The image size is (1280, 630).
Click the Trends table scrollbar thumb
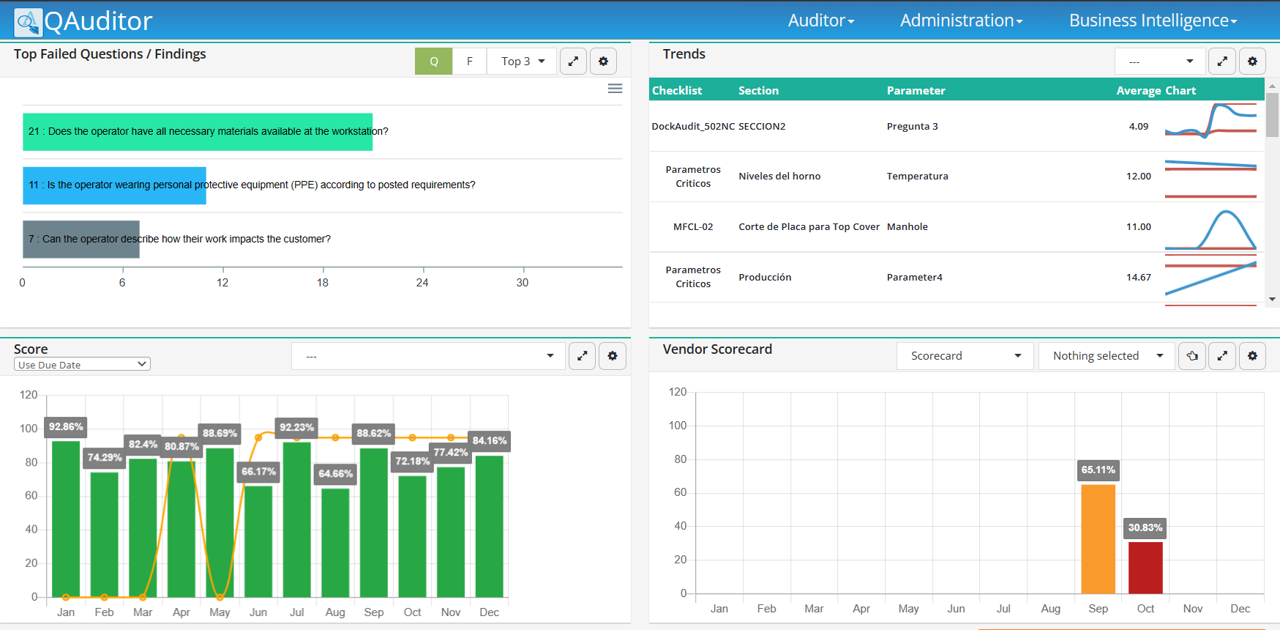pos(1272,115)
